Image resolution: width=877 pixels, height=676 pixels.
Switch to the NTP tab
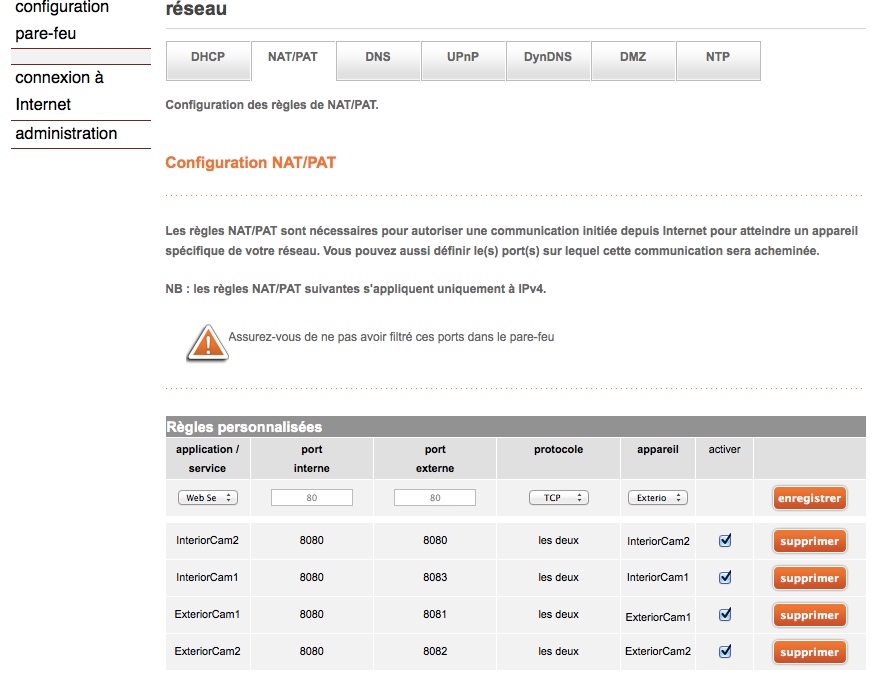pos(718,58)
